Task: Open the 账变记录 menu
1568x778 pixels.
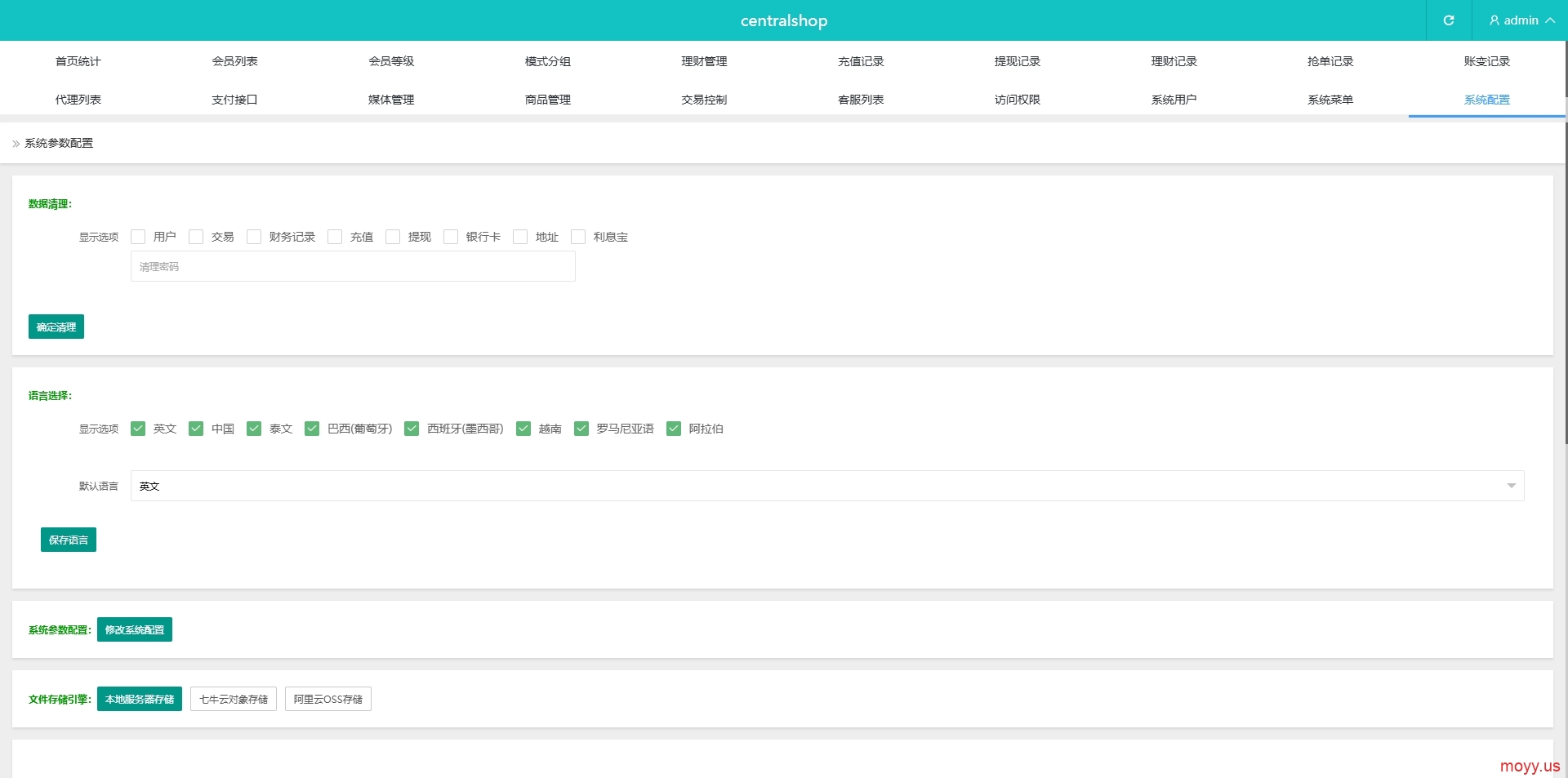Action: point(1487,61)
